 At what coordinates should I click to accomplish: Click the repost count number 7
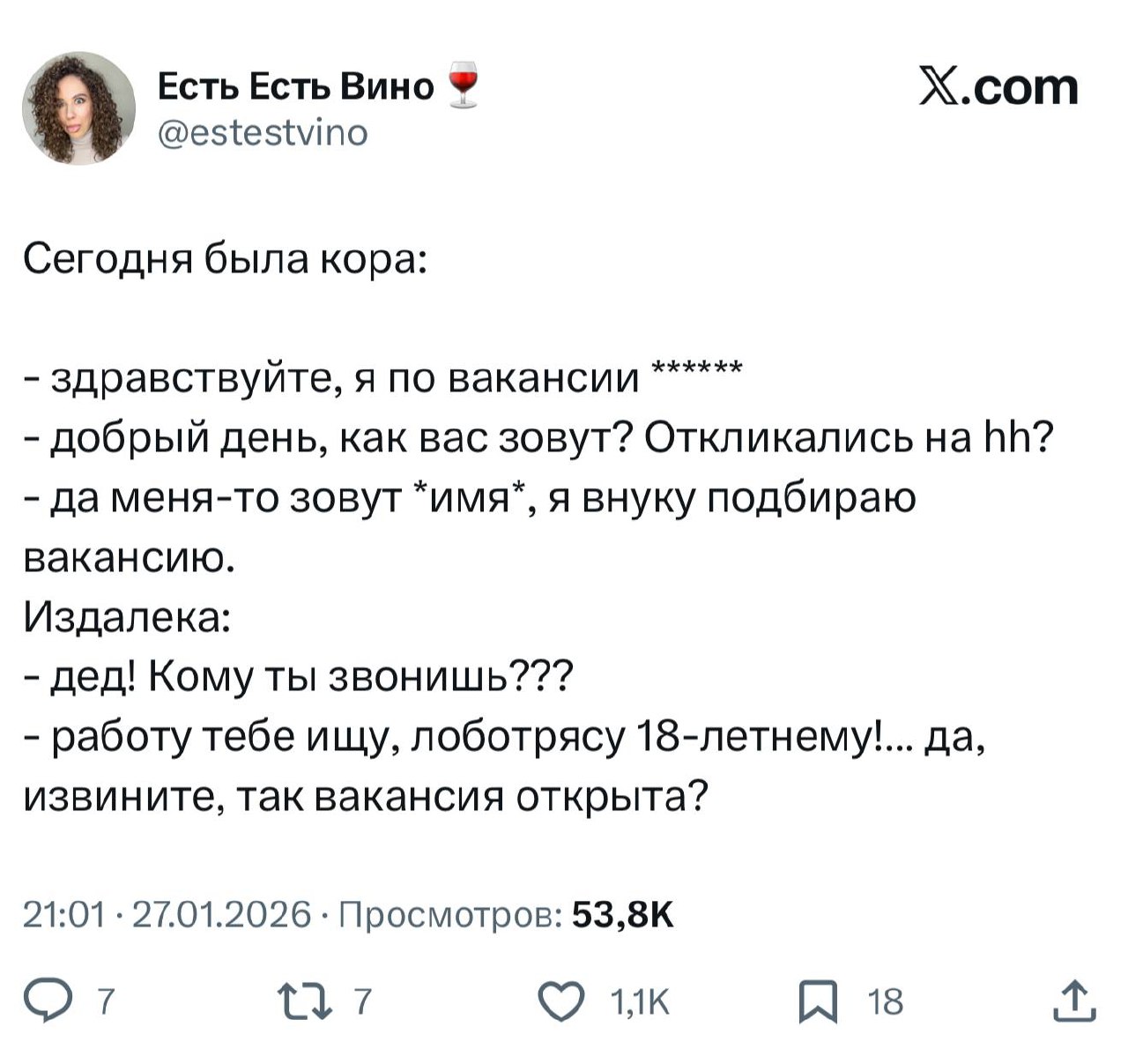[x=363, y=1002]
